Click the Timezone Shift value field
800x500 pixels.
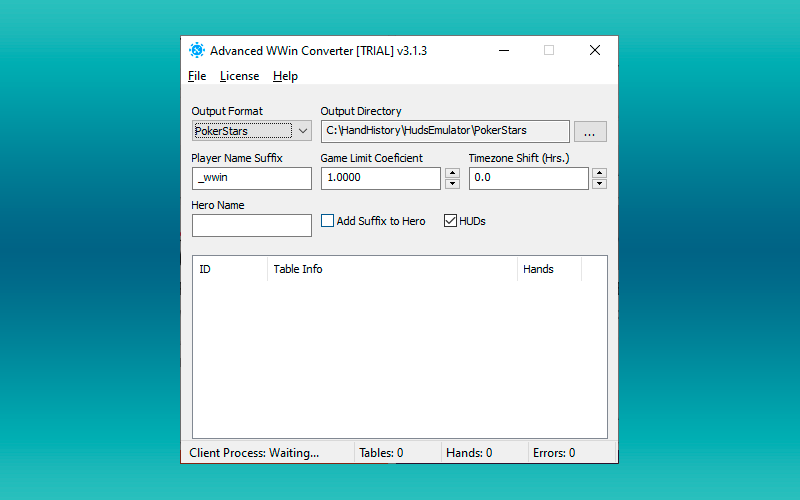[528, 178]
